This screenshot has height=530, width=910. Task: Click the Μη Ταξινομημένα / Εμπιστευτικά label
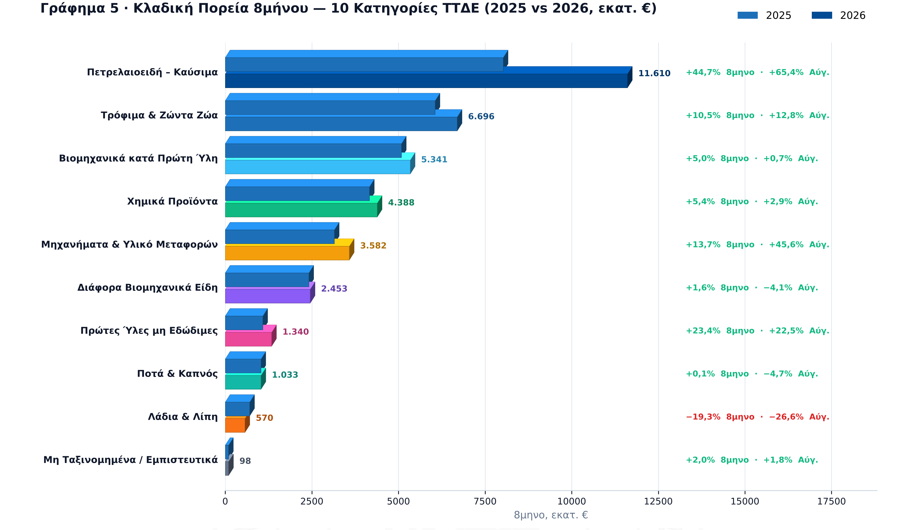131,460
